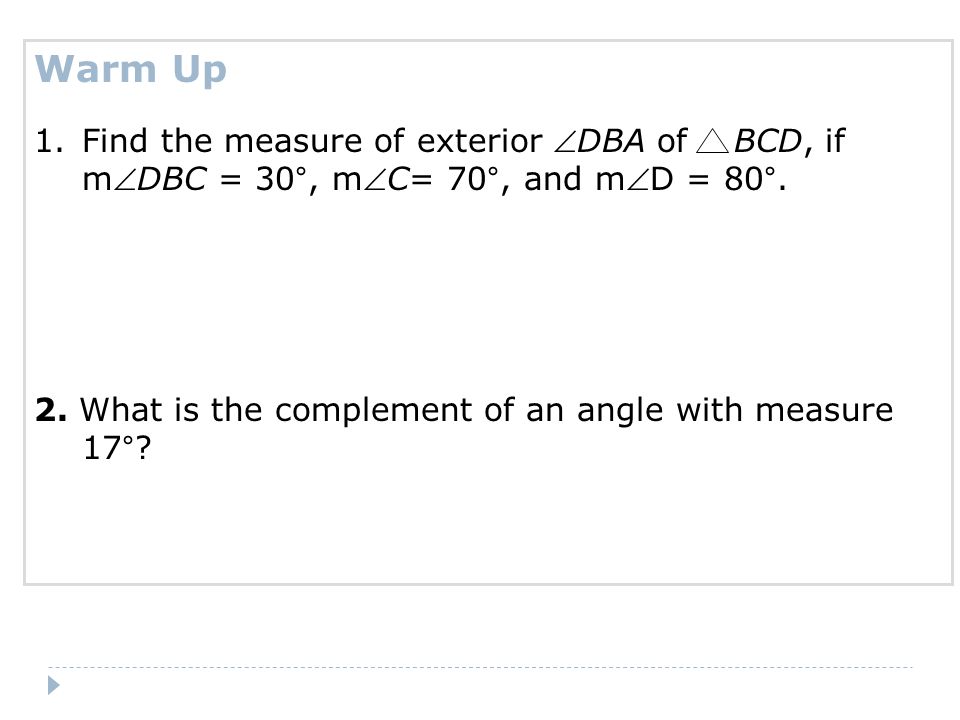Click the italic "DBA" angle name
This screenshot has height=720, width=960.
tap(611, 141)
